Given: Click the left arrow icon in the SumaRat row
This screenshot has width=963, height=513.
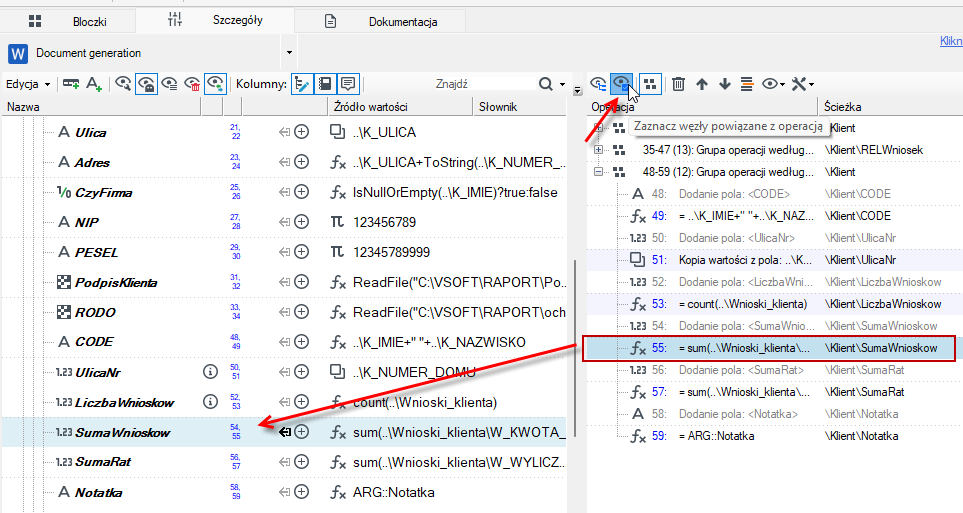Looking at the screenshot, I should click(284, 461).
